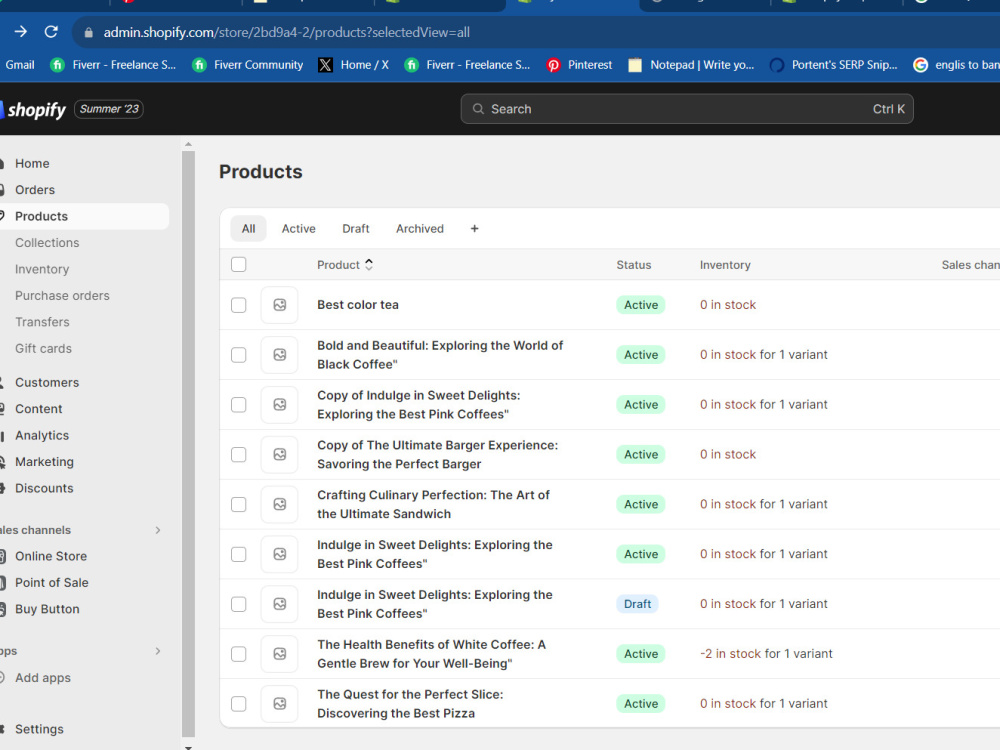Image resolution: width=1000 pixels, height=750 pixels.
Task: Click the padlock site info icon
Action: click(x=89, y=33)
